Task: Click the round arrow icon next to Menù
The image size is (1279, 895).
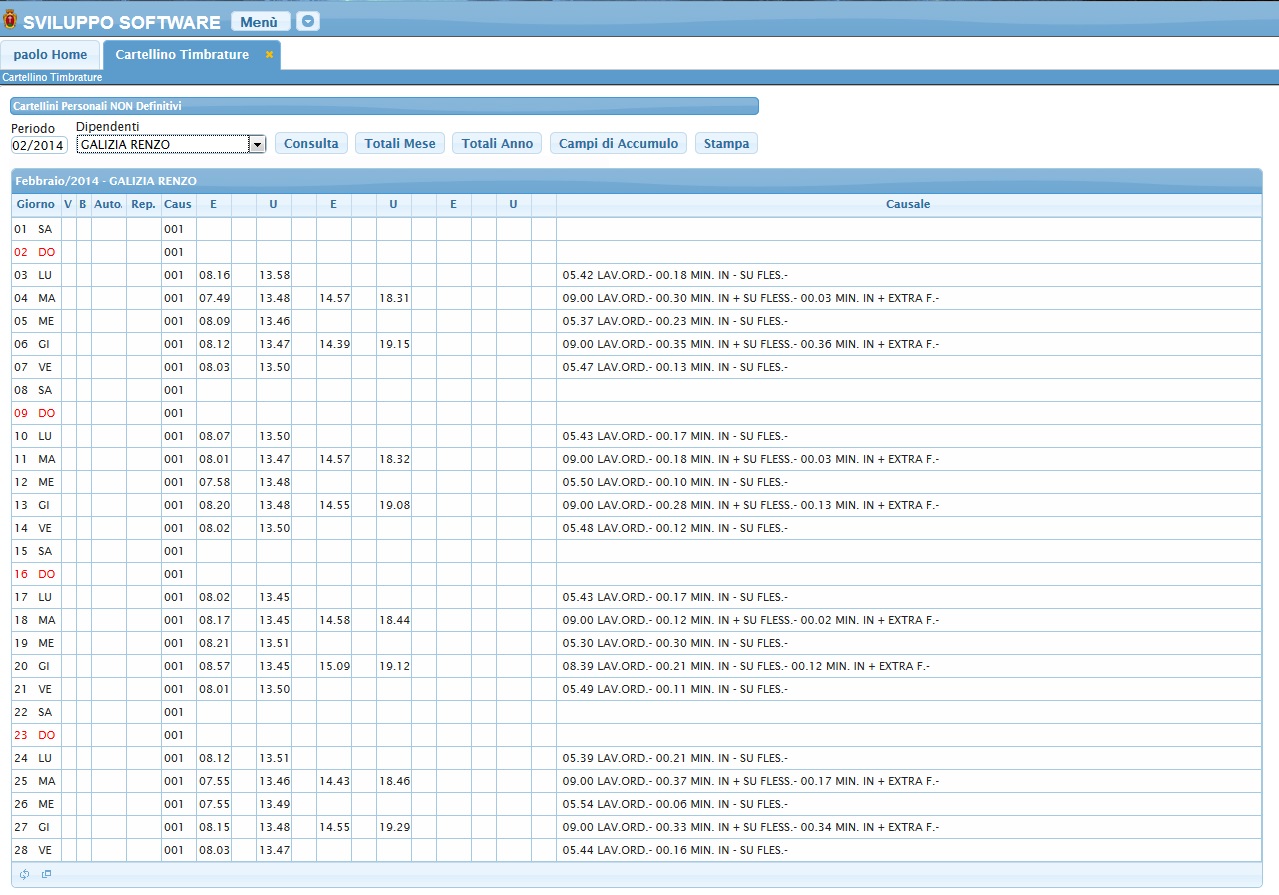Action: 308,22
